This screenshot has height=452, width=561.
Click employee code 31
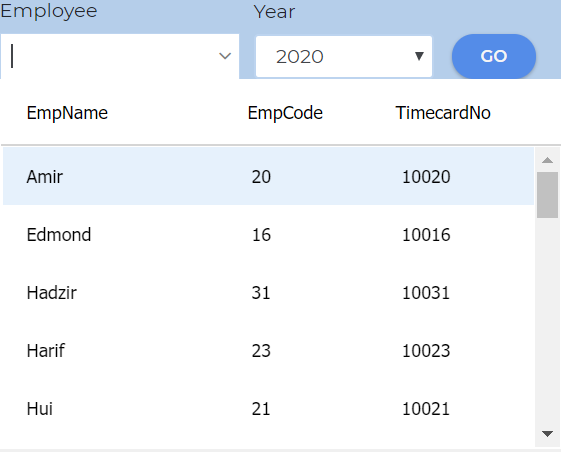[x=261, y=293]
